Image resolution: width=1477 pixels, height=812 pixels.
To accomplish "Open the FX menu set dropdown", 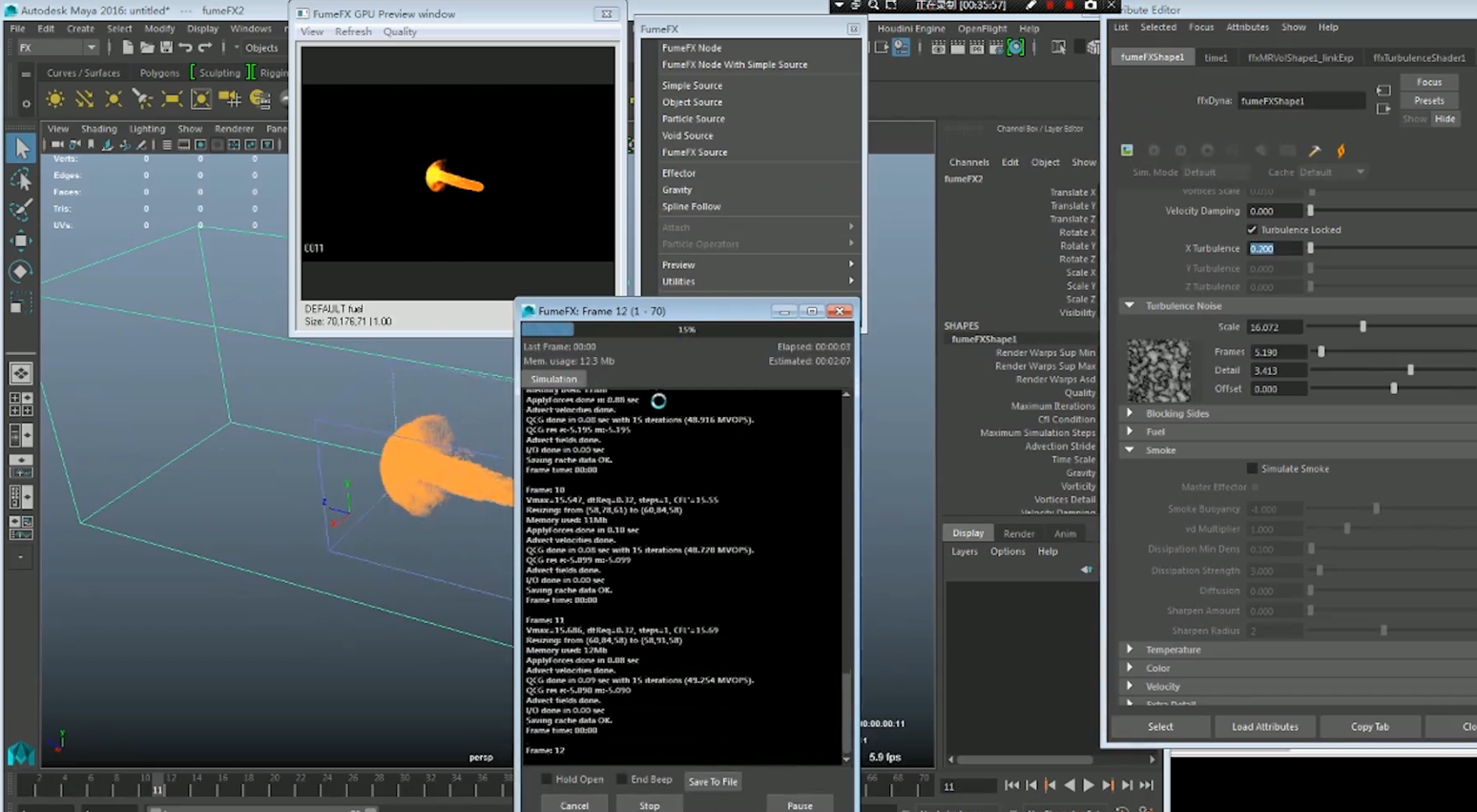I will 57,48.
